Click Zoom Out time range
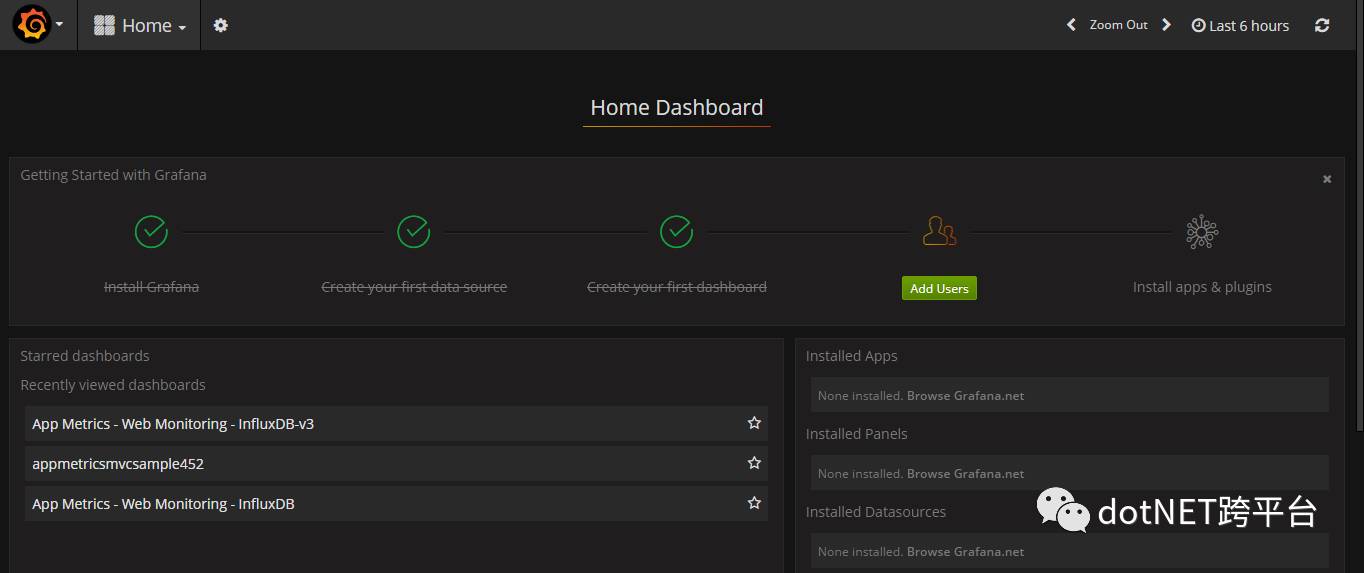 [x=1118, y=25]
